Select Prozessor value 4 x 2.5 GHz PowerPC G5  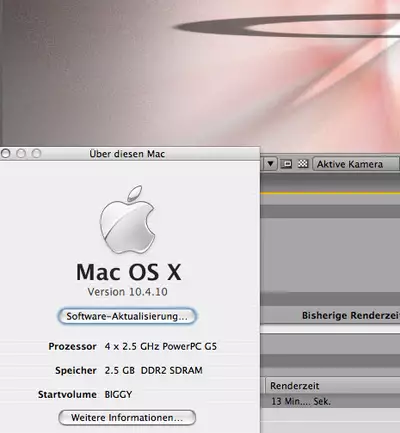click(x=161, y=347)
